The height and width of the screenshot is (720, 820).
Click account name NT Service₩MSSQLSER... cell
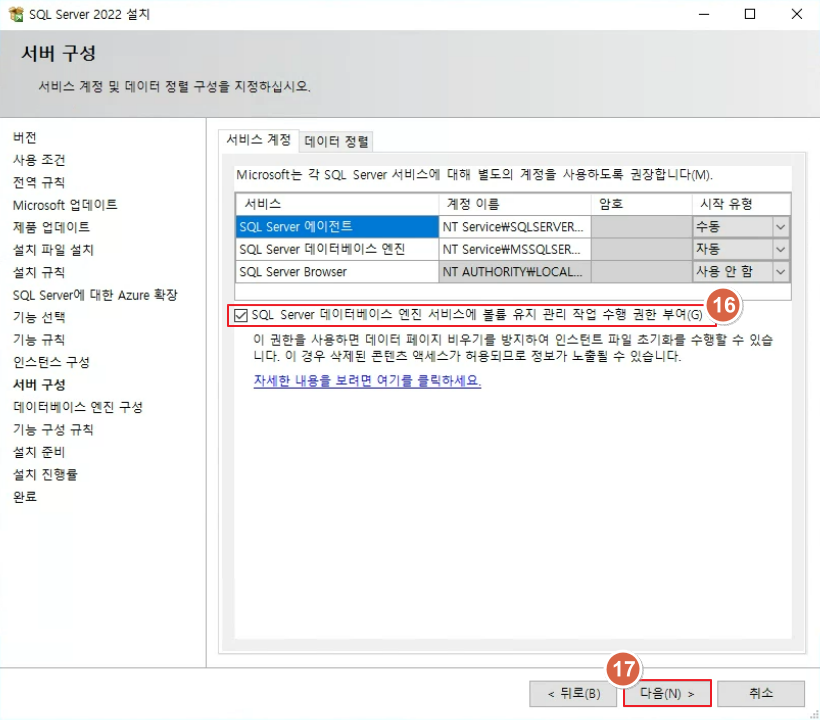point(515,249)
